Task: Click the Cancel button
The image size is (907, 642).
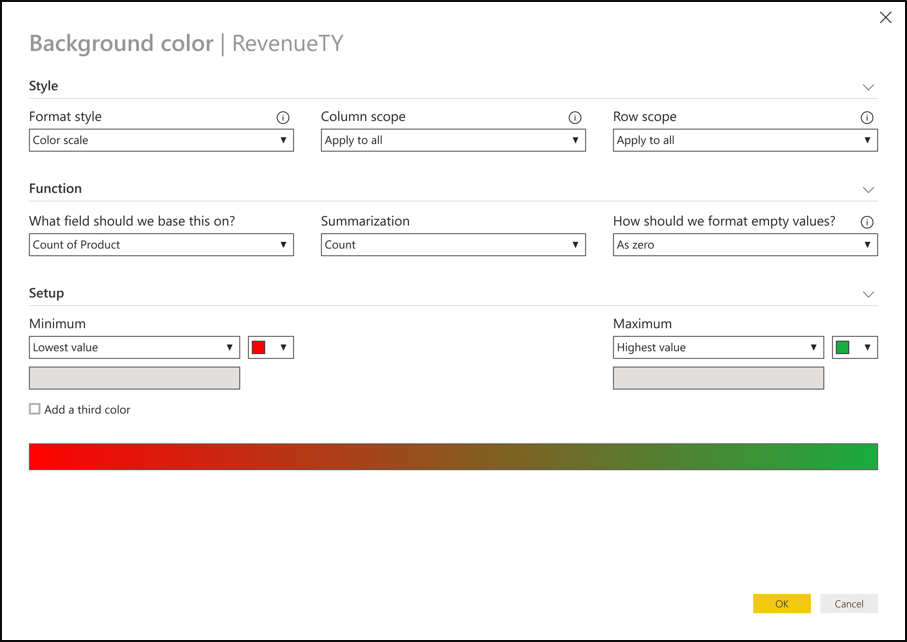Action: click(x=849, y=603)
